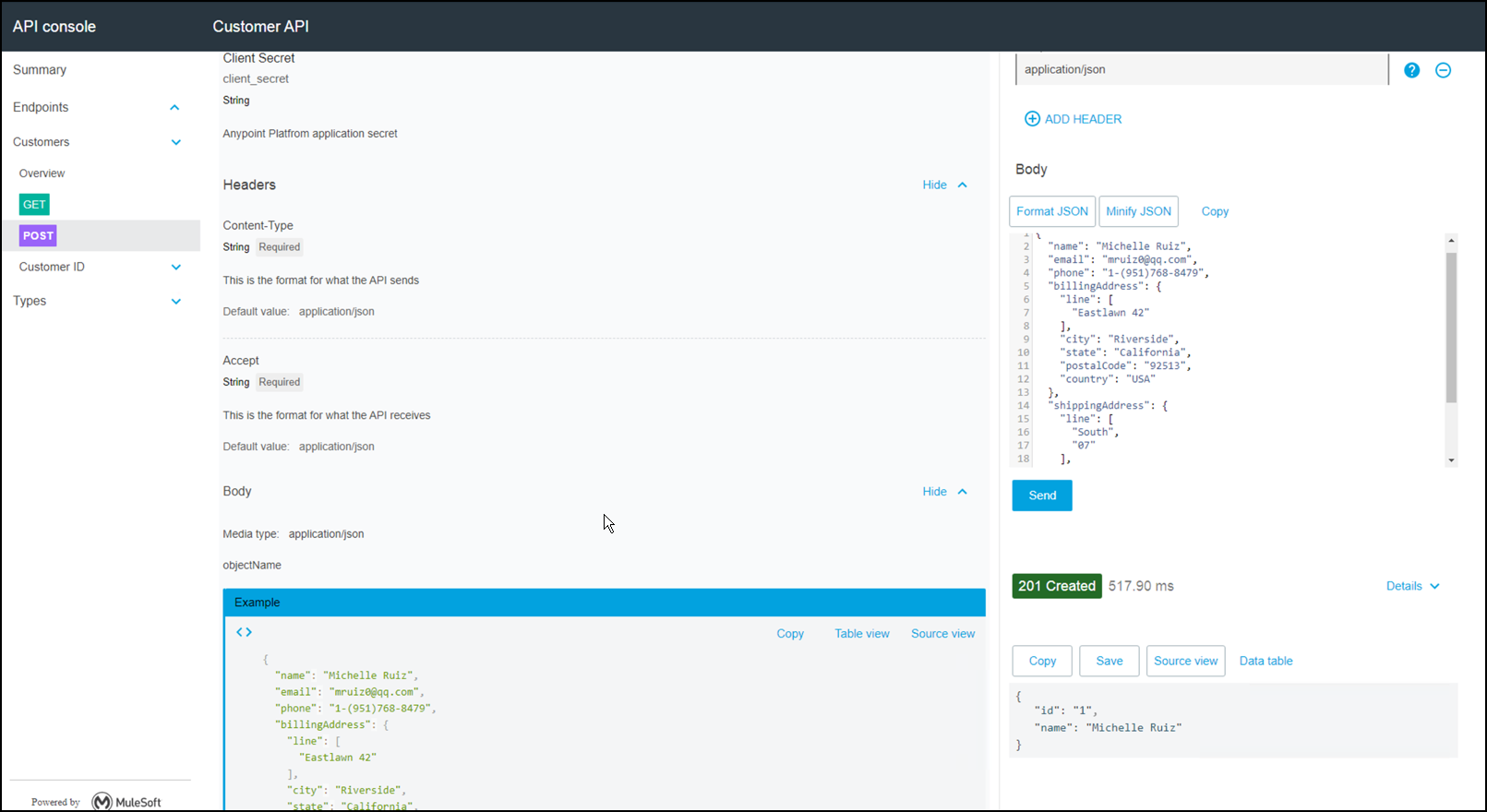Click the 201 Created status badge
The width and height of the screenshot is (1487, 812).
pyautogui.click(x=1057, y=586)
